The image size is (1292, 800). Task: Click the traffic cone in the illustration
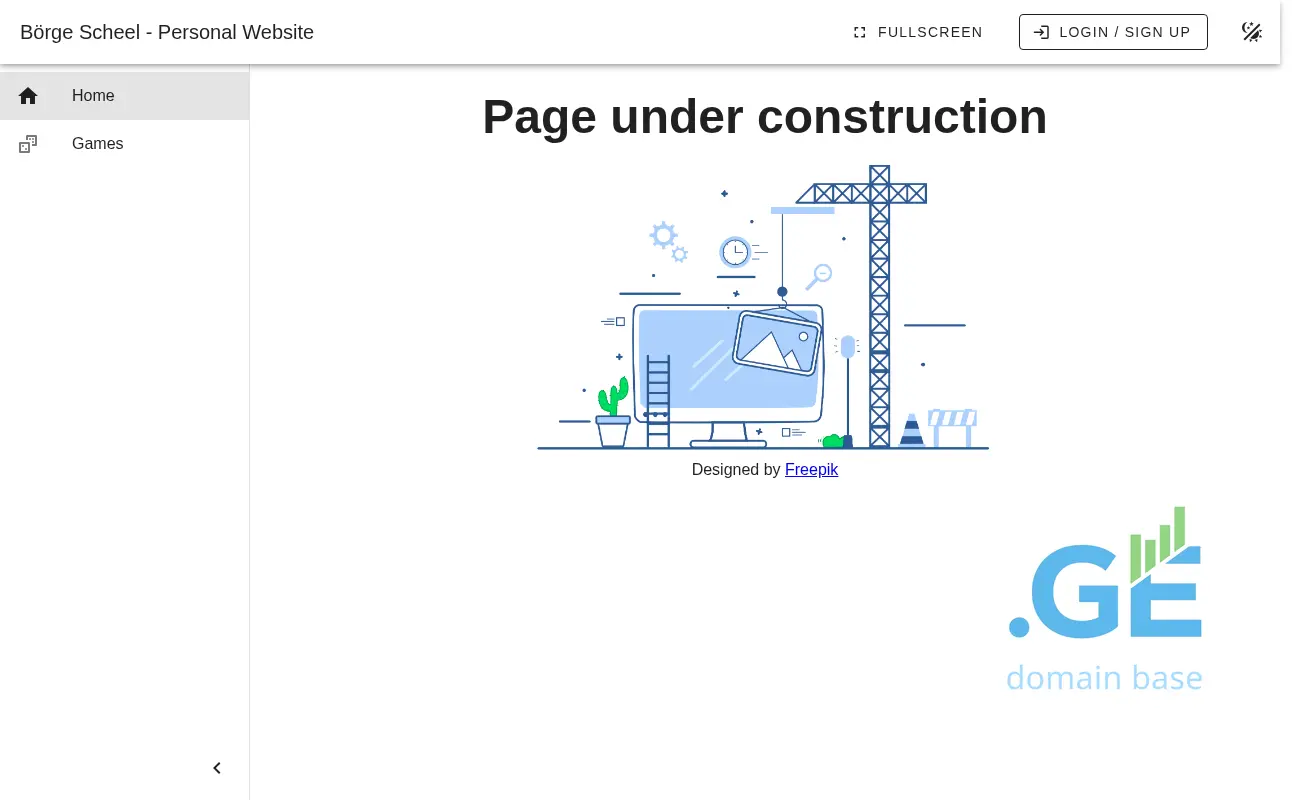pos(911,430)
